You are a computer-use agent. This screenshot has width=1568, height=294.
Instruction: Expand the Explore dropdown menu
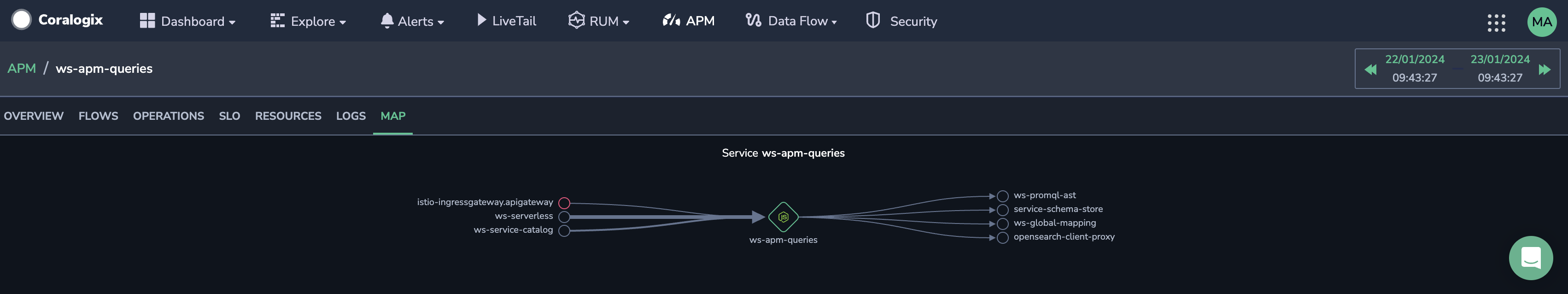point(308,21)
